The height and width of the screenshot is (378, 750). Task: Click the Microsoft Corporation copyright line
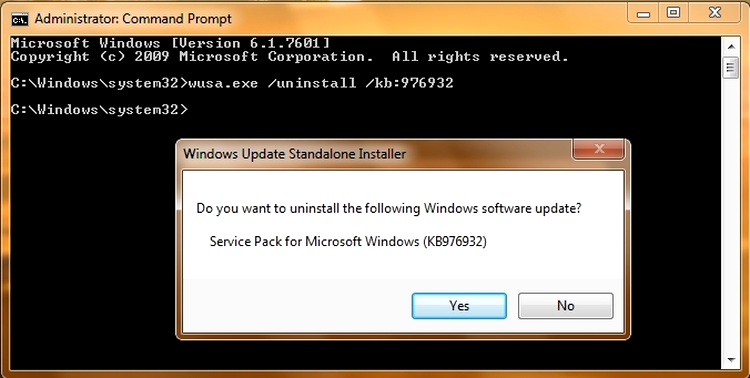[289, 57]
